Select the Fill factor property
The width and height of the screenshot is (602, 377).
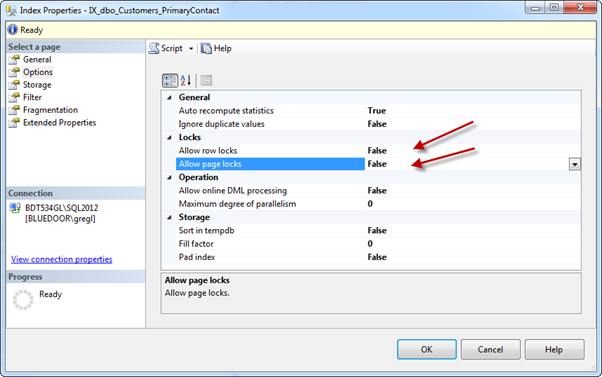click(x=378, y=244)
